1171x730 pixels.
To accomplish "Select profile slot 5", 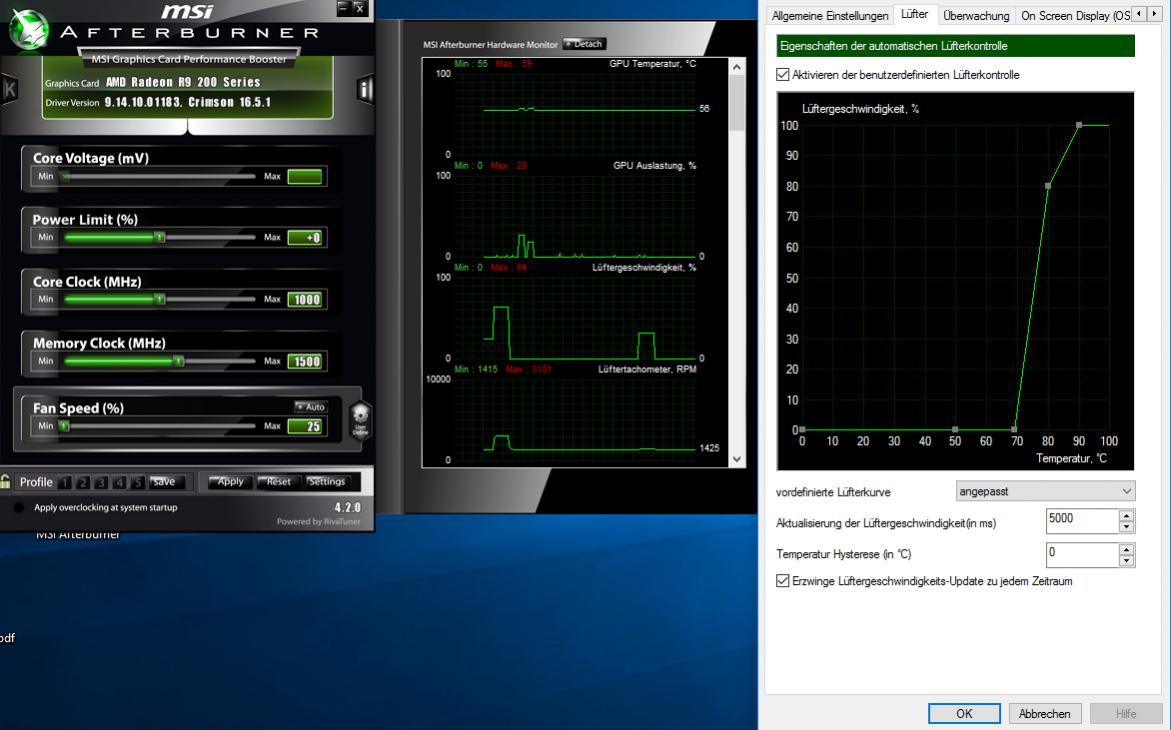I will tap(137, 483).
